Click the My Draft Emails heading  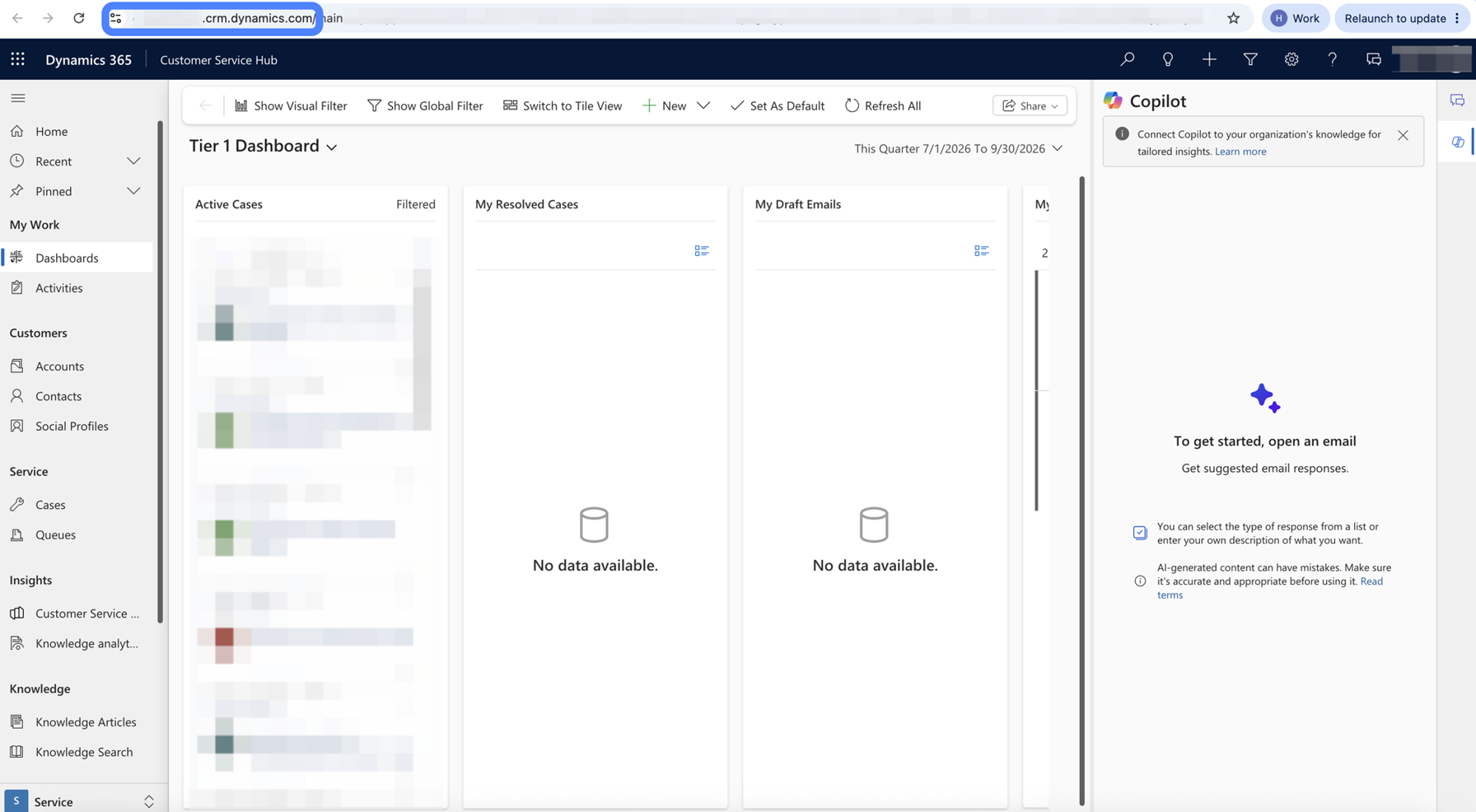point(797,204)
